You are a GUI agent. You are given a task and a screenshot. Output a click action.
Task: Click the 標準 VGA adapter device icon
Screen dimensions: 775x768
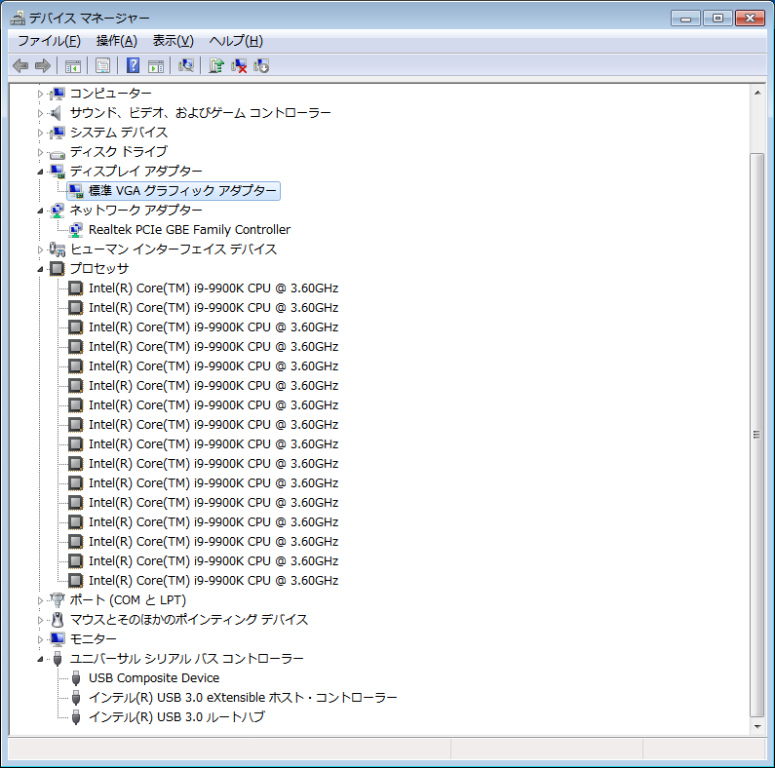76,191
